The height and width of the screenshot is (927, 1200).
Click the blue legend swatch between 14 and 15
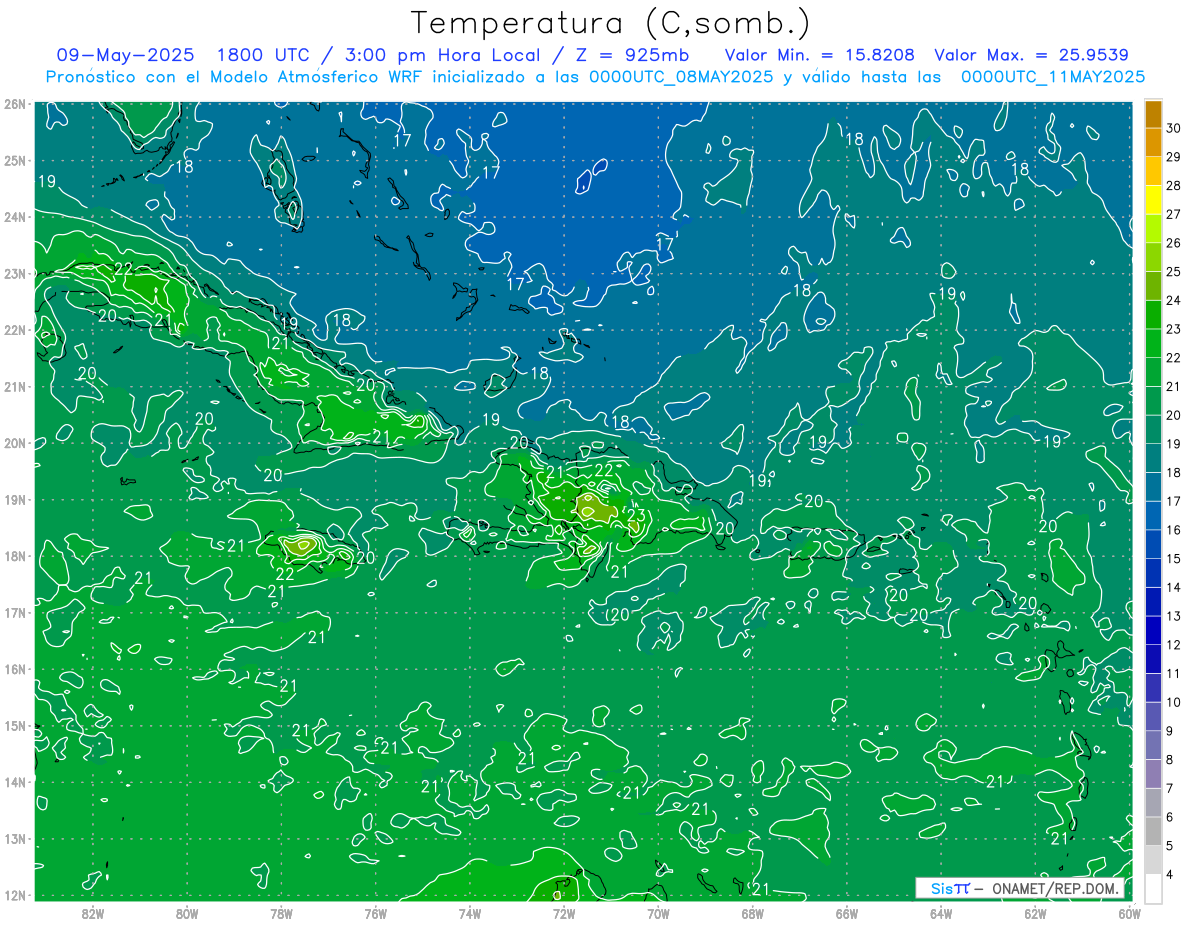1153,574
